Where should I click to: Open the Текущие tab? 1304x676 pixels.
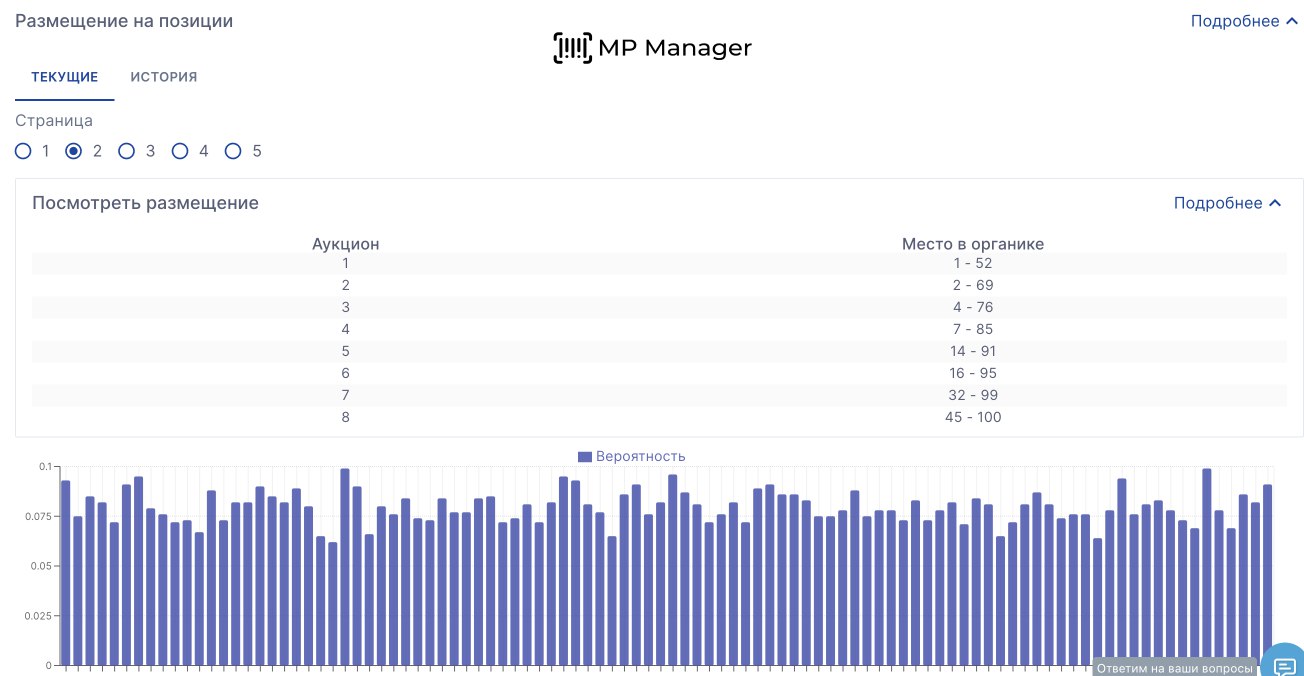64,77
